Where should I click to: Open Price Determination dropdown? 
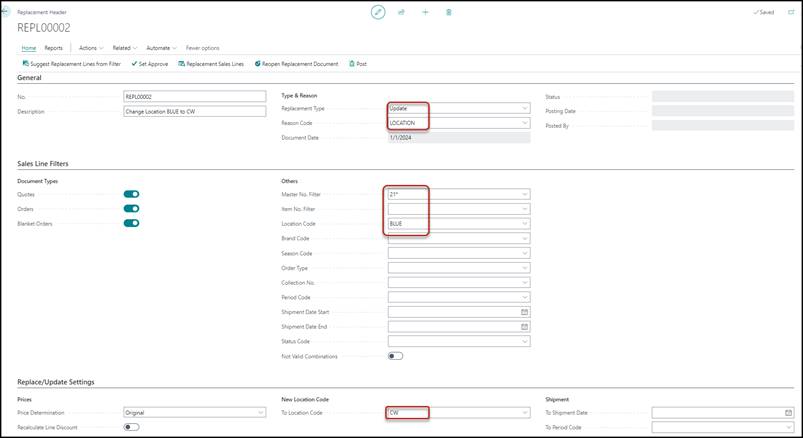[260, 412]
